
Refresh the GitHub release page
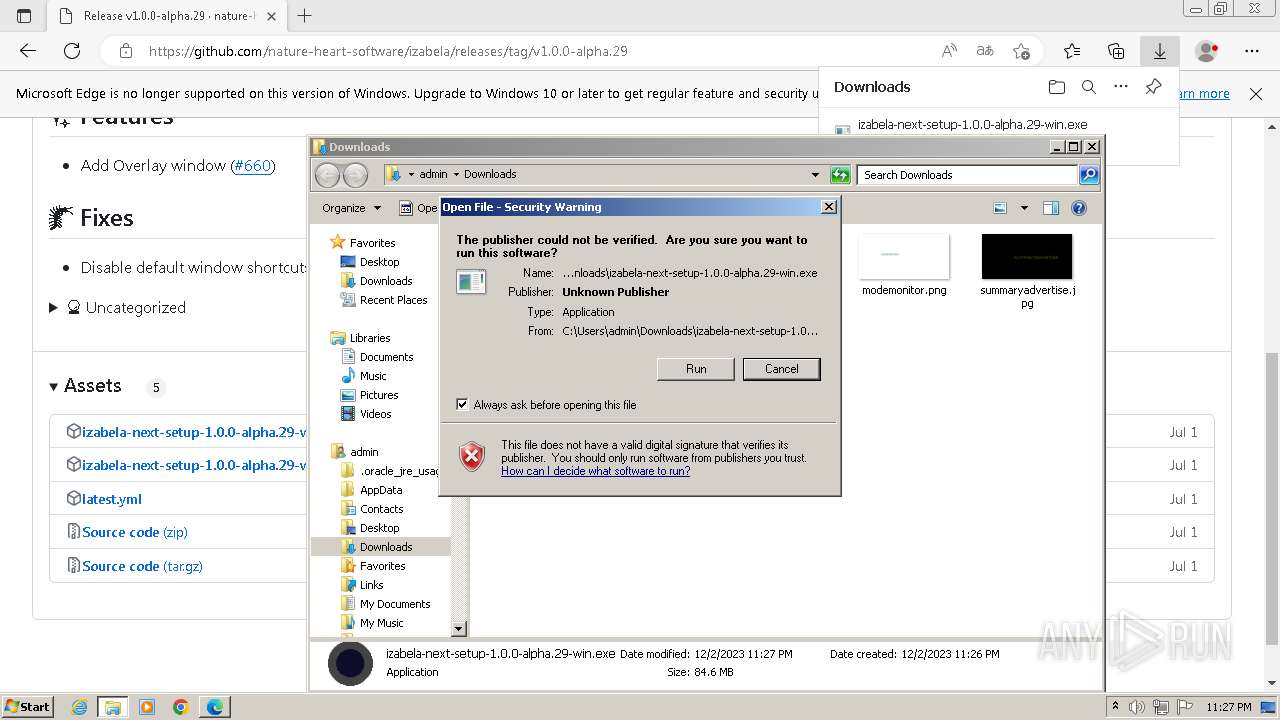tap(72, 51)
